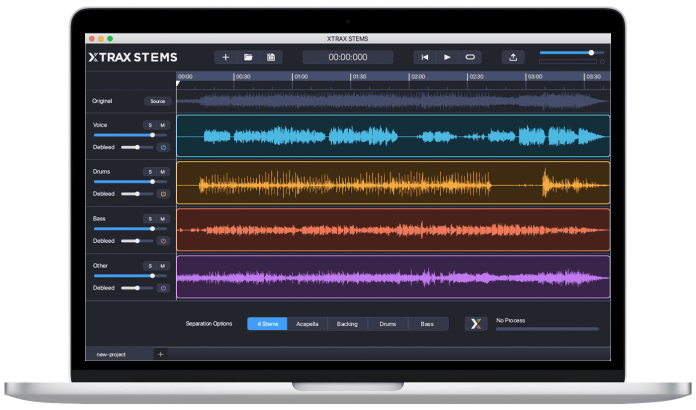Viewport: 696px width, 410px height.
Task: Click the 00:00:000 time display
Action: [348, 57]
